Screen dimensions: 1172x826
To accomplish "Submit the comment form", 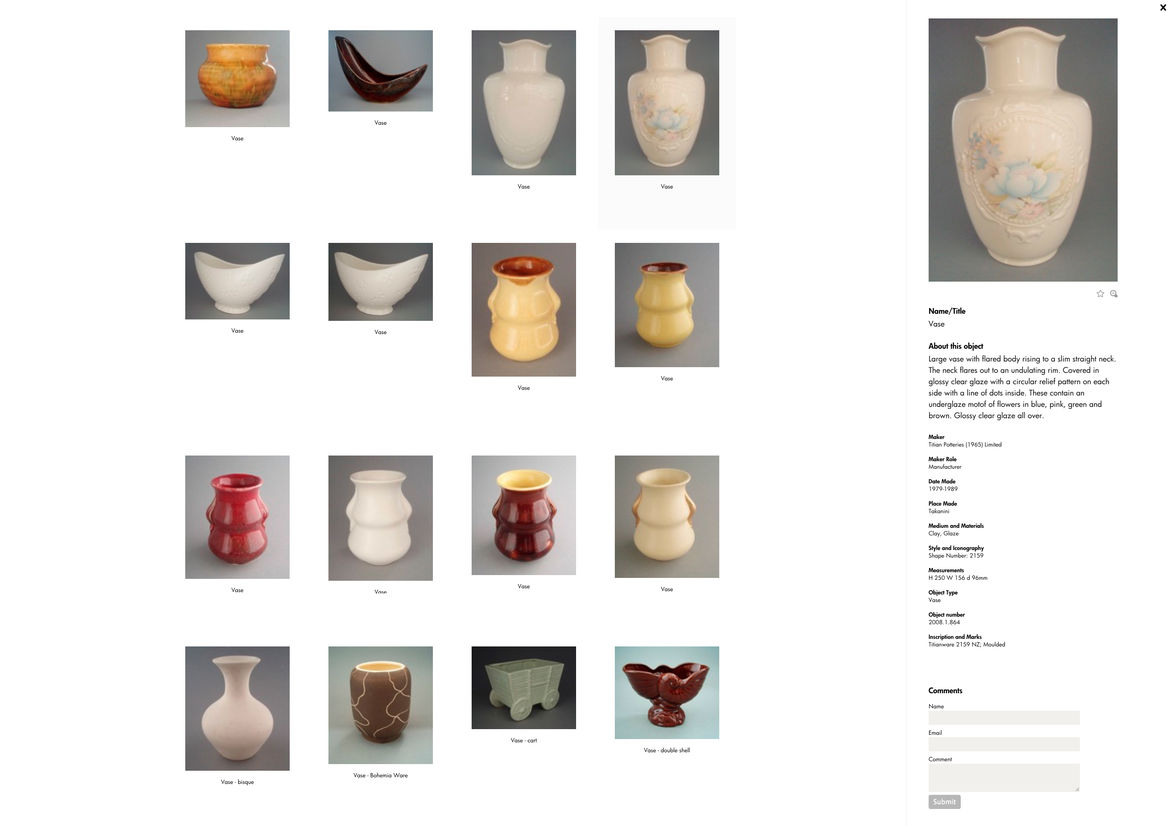I will pos(944,801).
